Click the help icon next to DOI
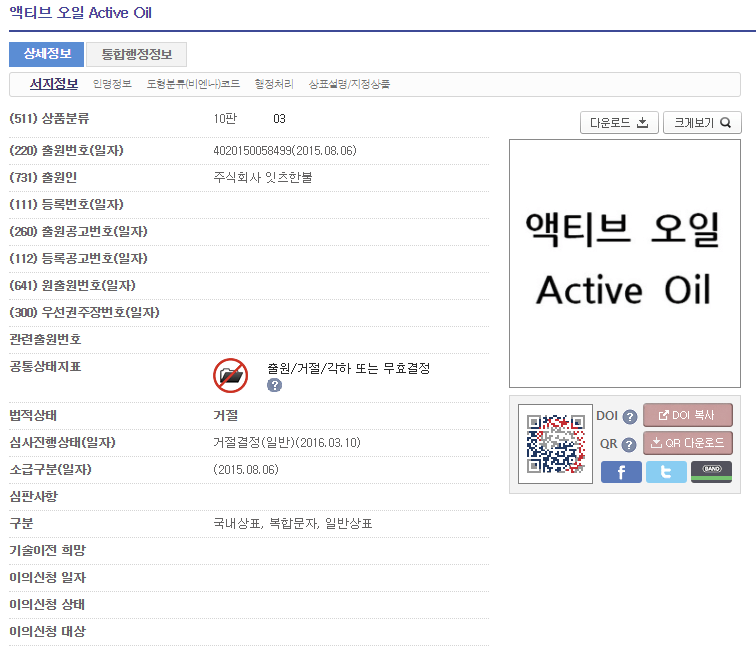756x657 pixels. tap(630, 417)
